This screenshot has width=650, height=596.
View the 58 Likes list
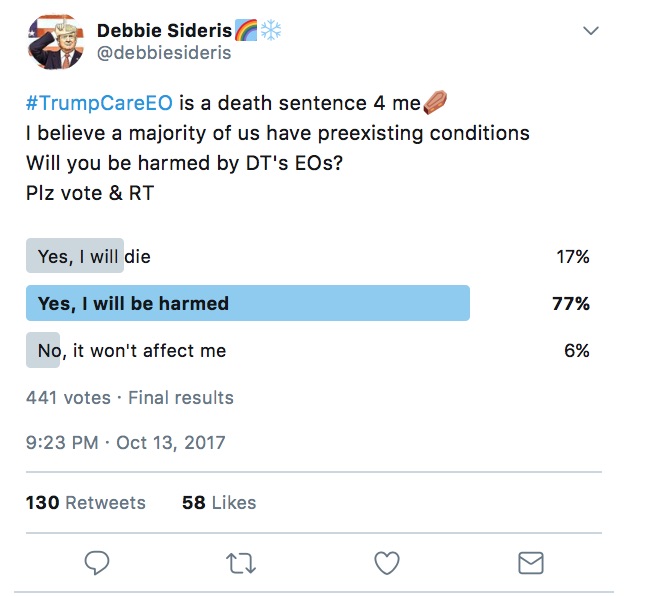[x=219, y=503]
